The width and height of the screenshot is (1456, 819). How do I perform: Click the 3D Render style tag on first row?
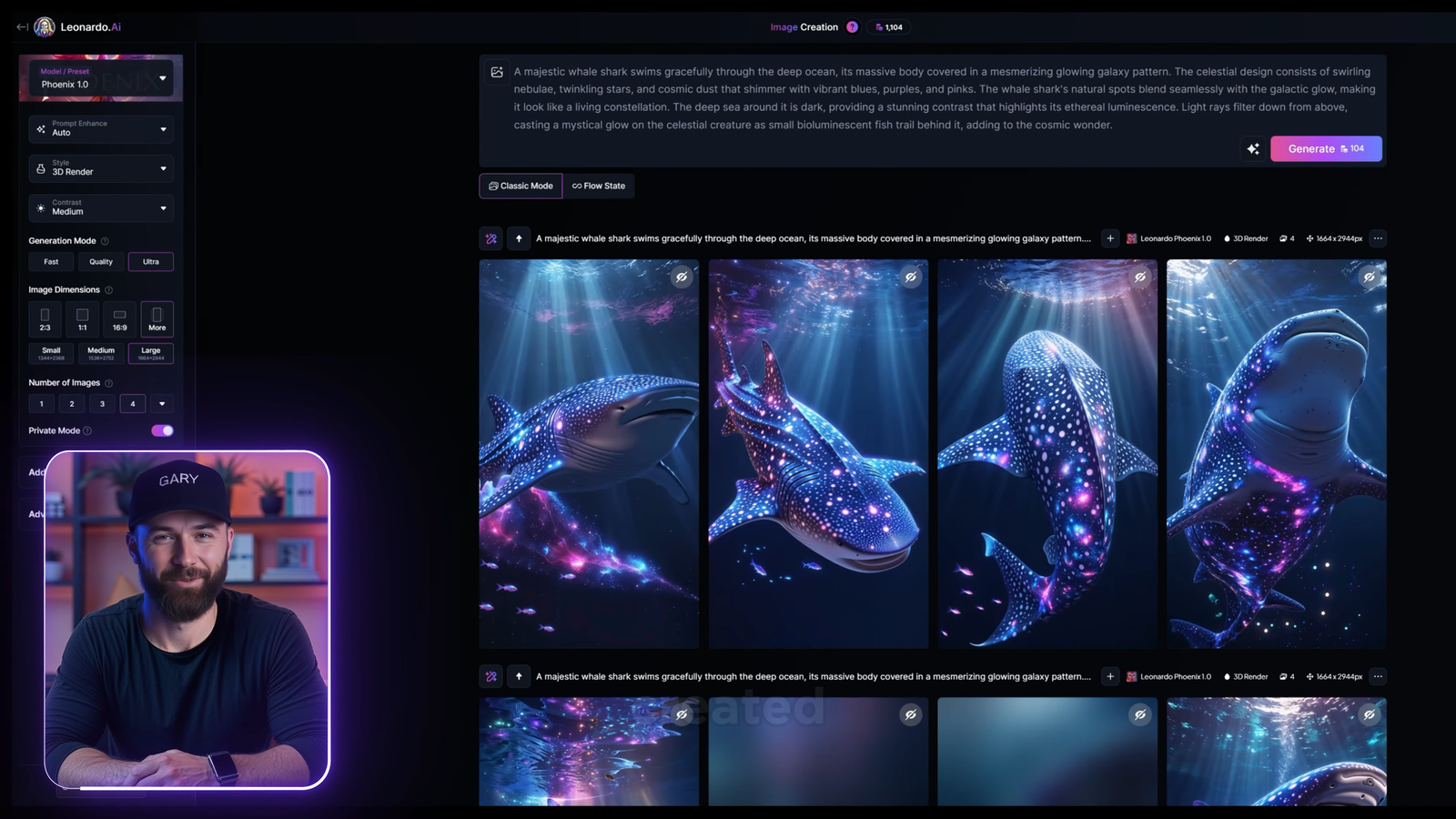click(x=1245, y=238)
